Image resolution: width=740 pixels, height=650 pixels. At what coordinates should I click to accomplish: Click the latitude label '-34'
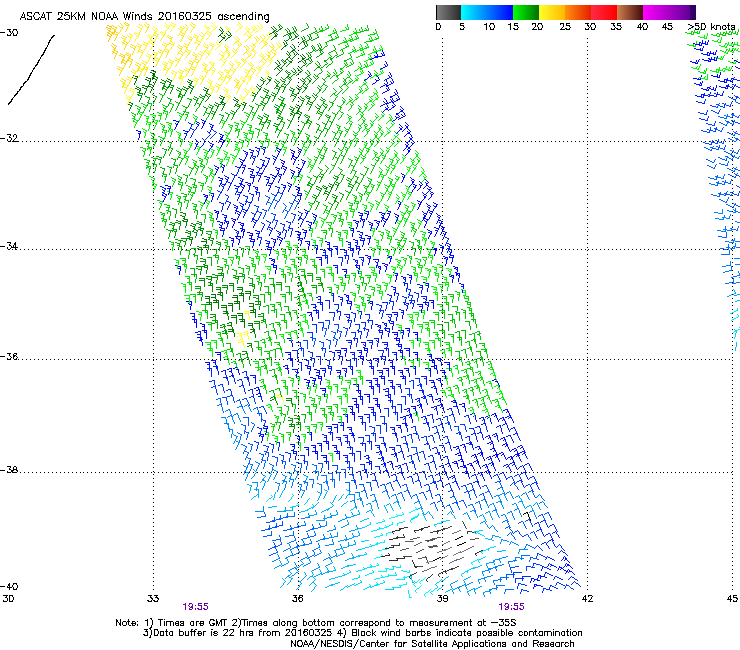pyautogui.click(x=9, y=246)
